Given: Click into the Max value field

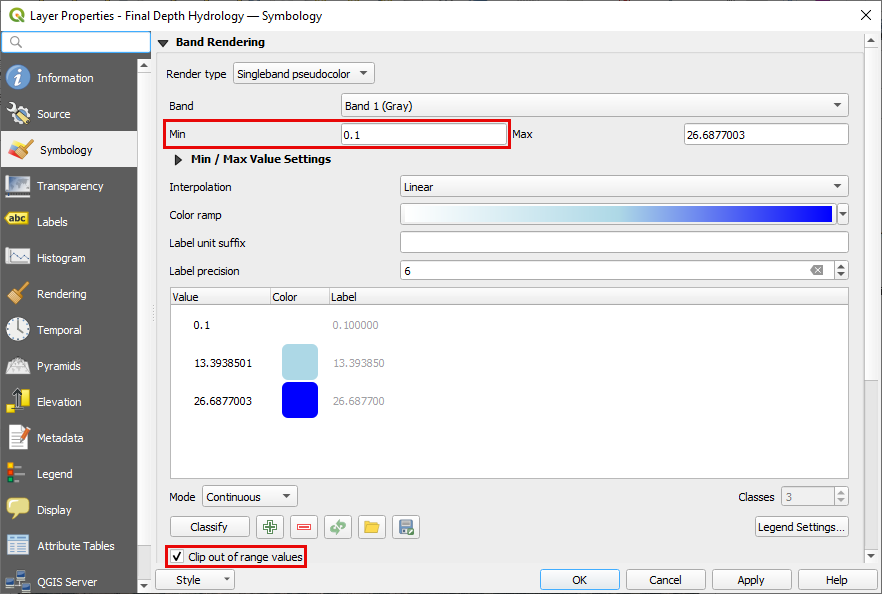Looking at the screenshot, I should [765, 135].
